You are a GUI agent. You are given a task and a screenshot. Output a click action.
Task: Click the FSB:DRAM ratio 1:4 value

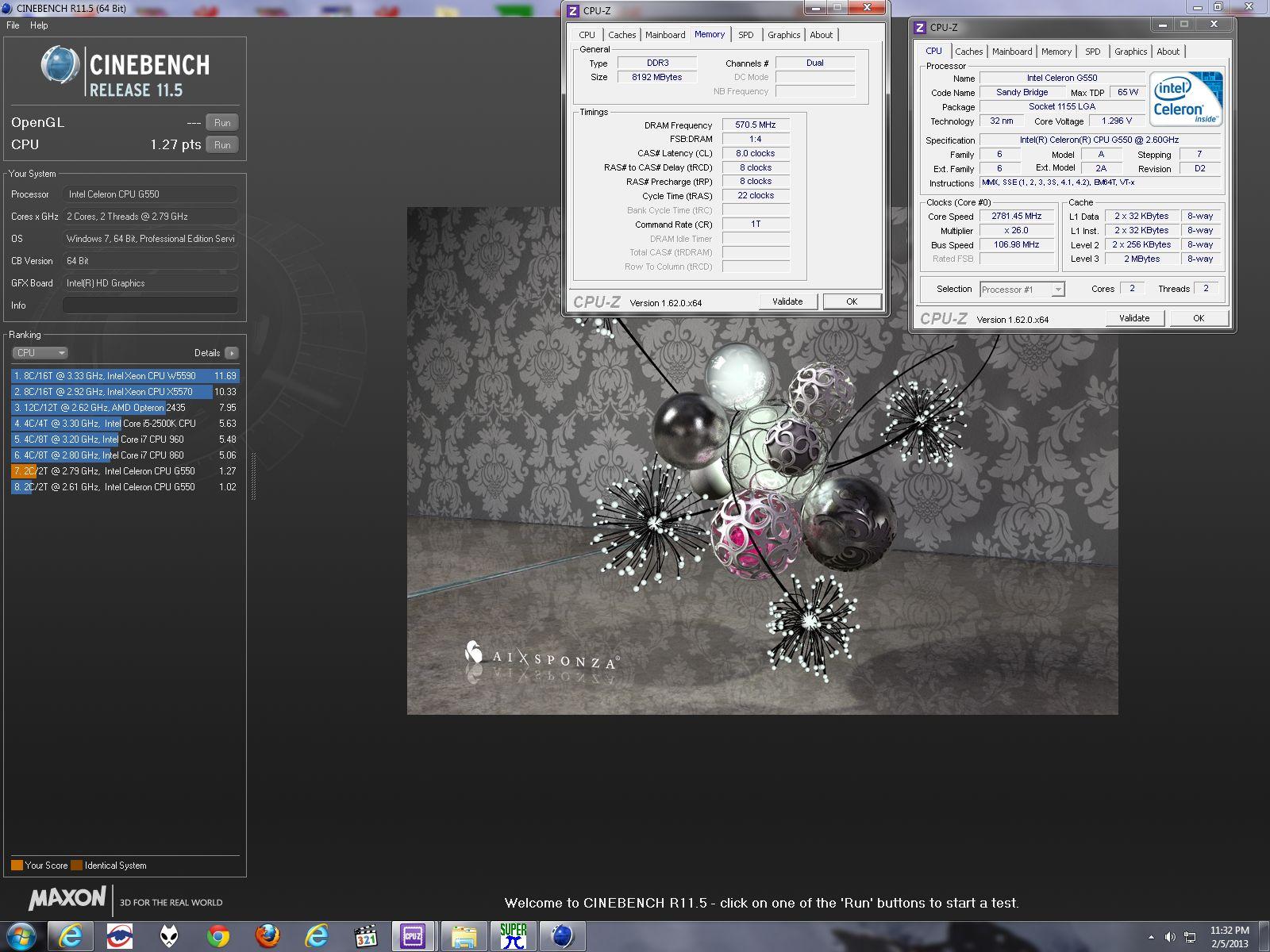[756, 139]
